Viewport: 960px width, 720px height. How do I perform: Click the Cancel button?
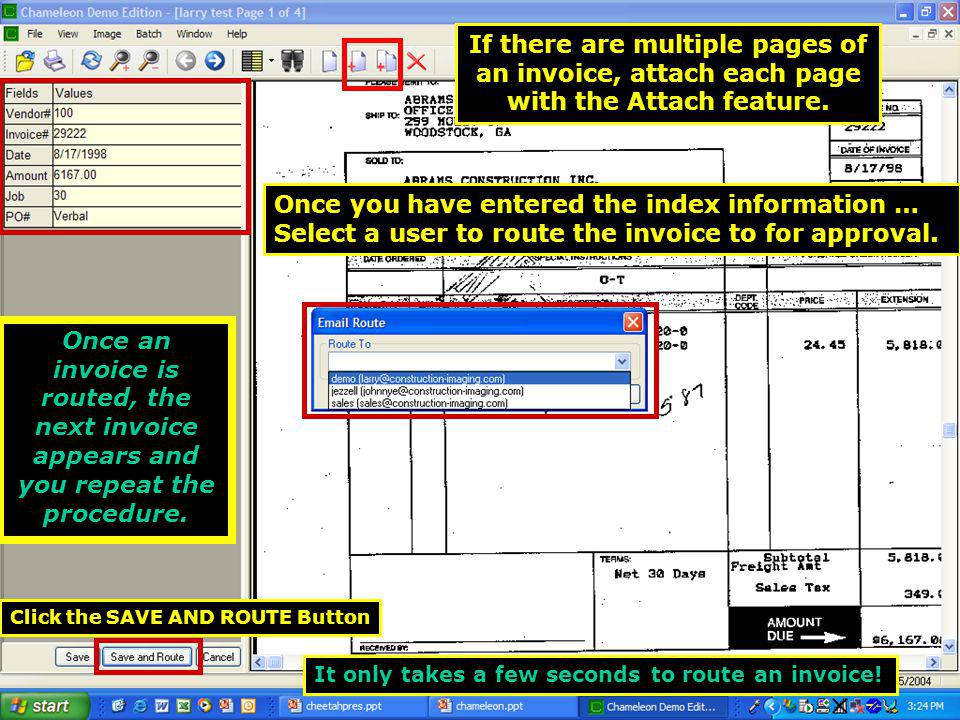point(219,657)
